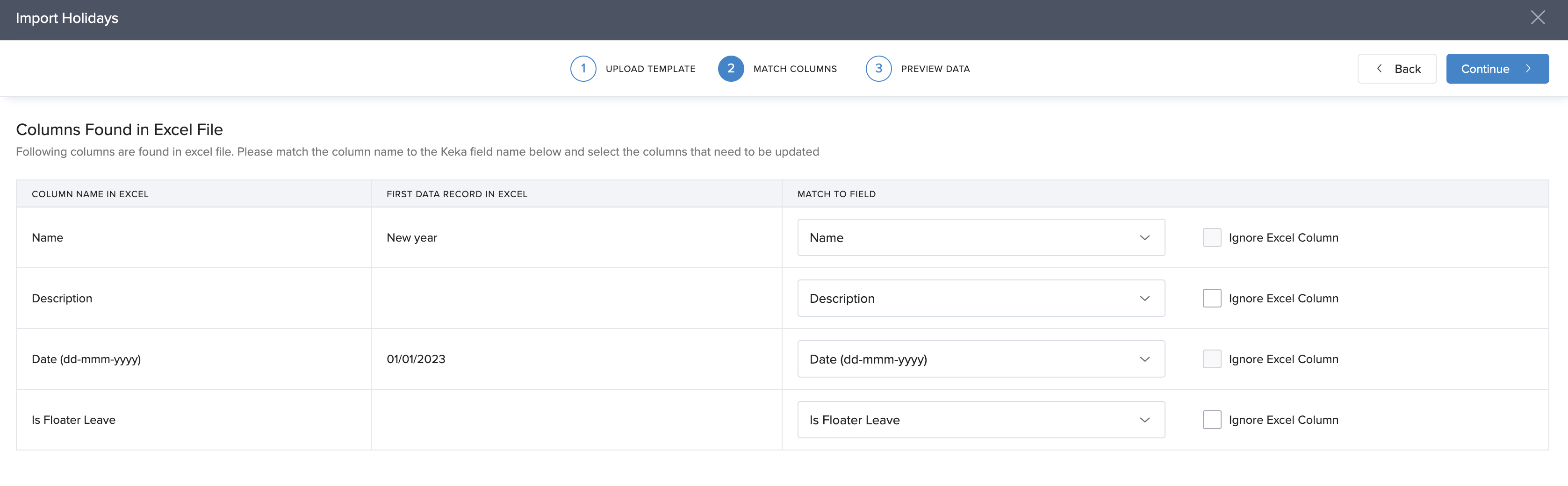Go to the Upload Template step
Screen dimensions: 1568x486
(650, 69)
